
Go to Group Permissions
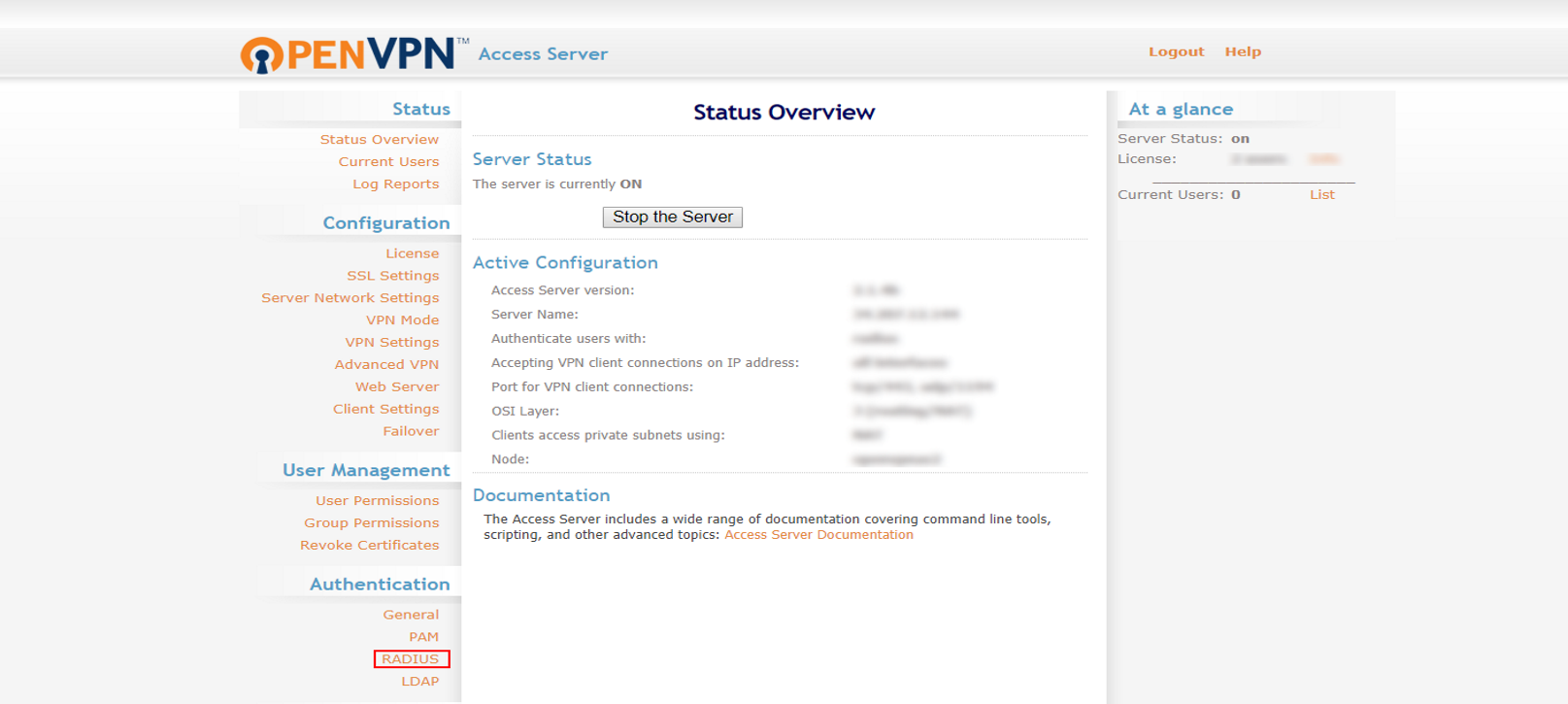372,523
